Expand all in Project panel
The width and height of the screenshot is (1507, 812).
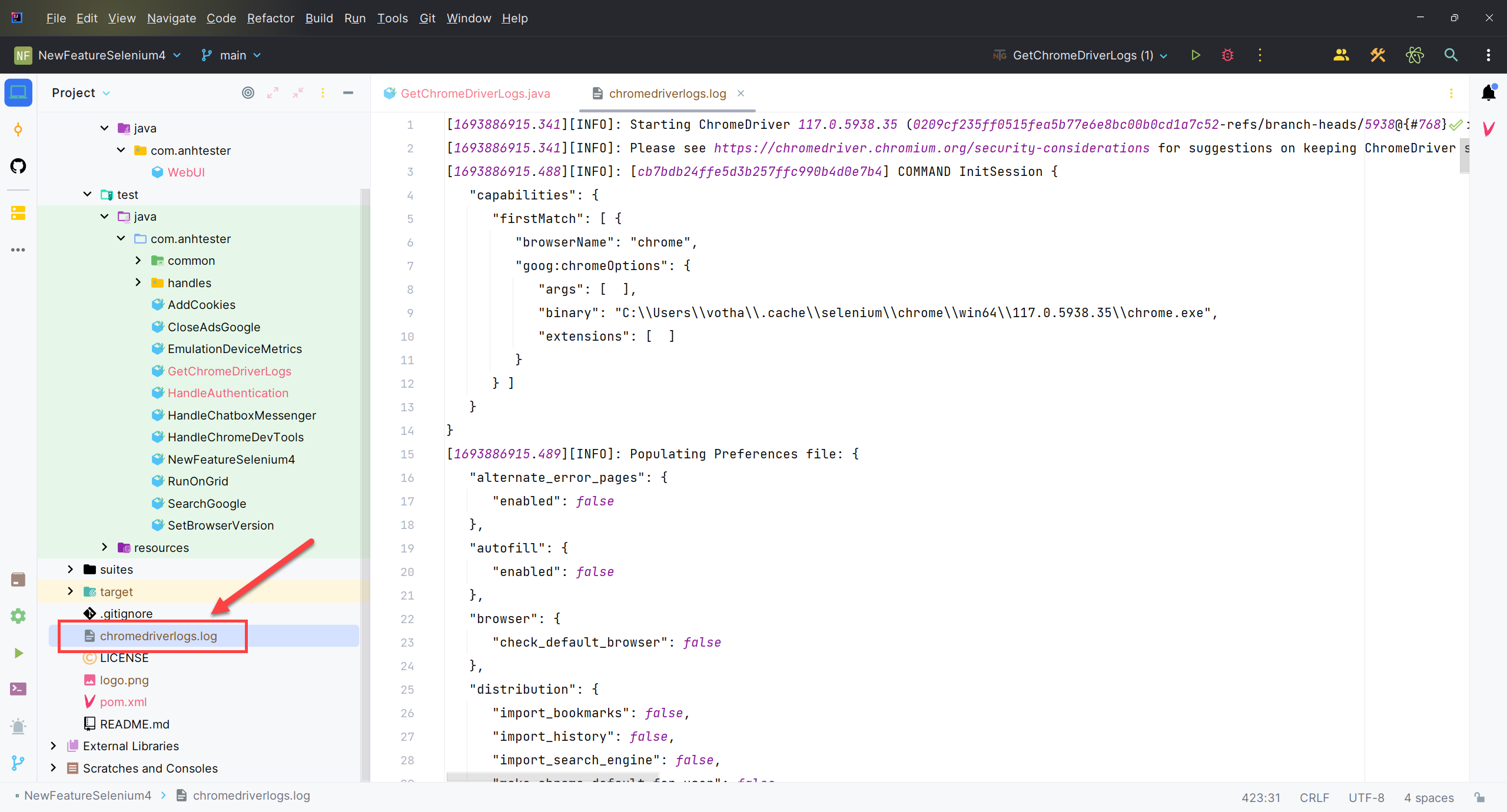tap(273, 93)
